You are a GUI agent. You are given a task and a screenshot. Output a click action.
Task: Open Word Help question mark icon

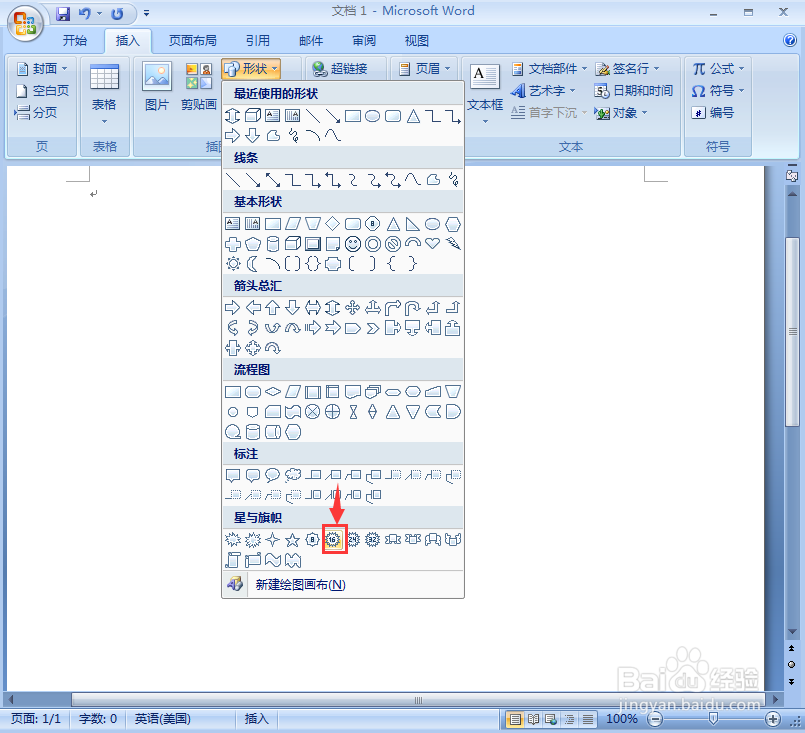click(790, 40)
